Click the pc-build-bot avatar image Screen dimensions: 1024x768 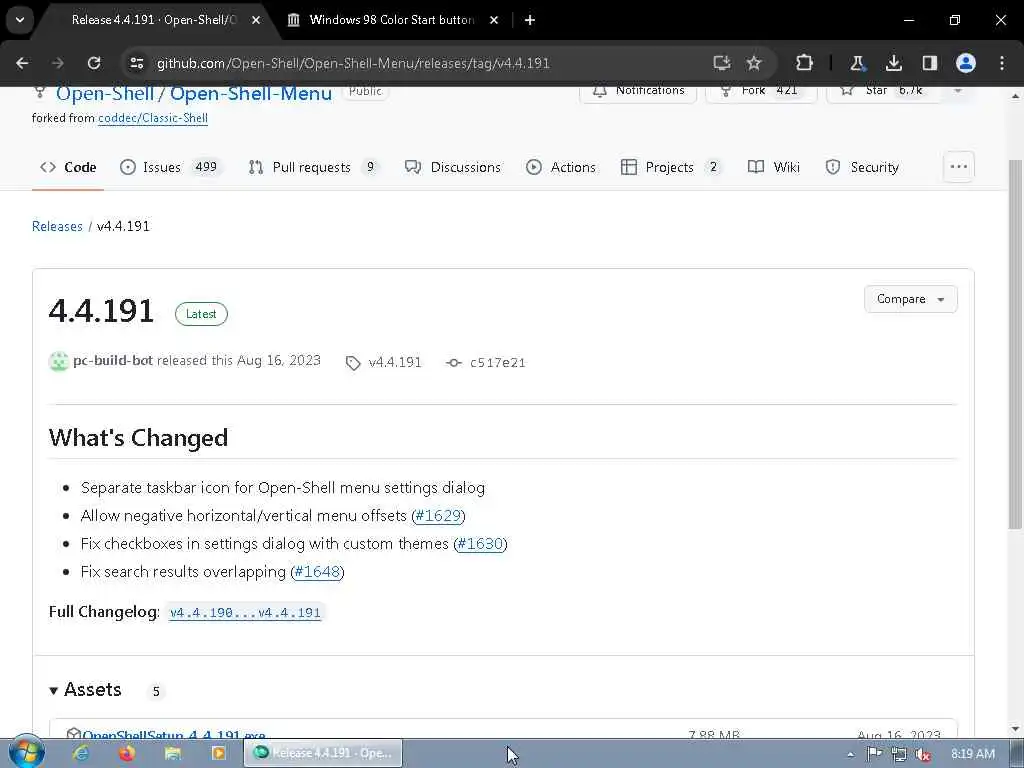59,361
